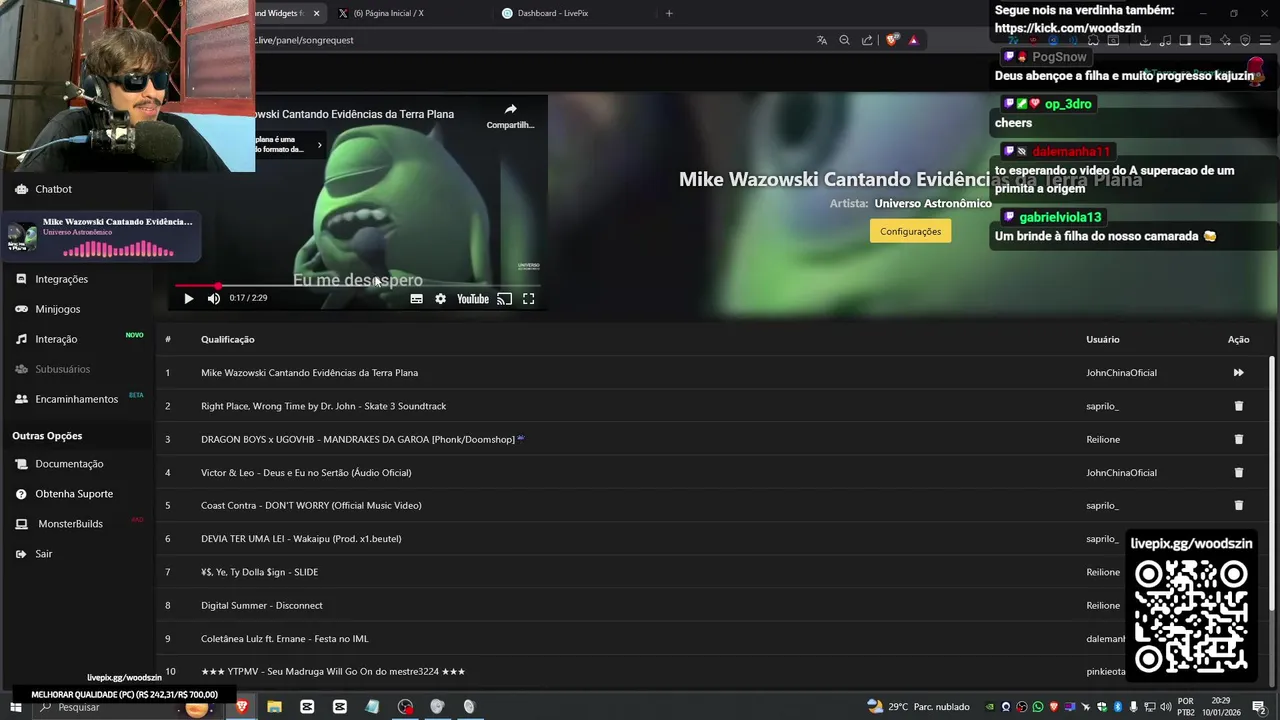
Task: Open Documentação link
Action: pyautogui.click(x=69, y=464)
